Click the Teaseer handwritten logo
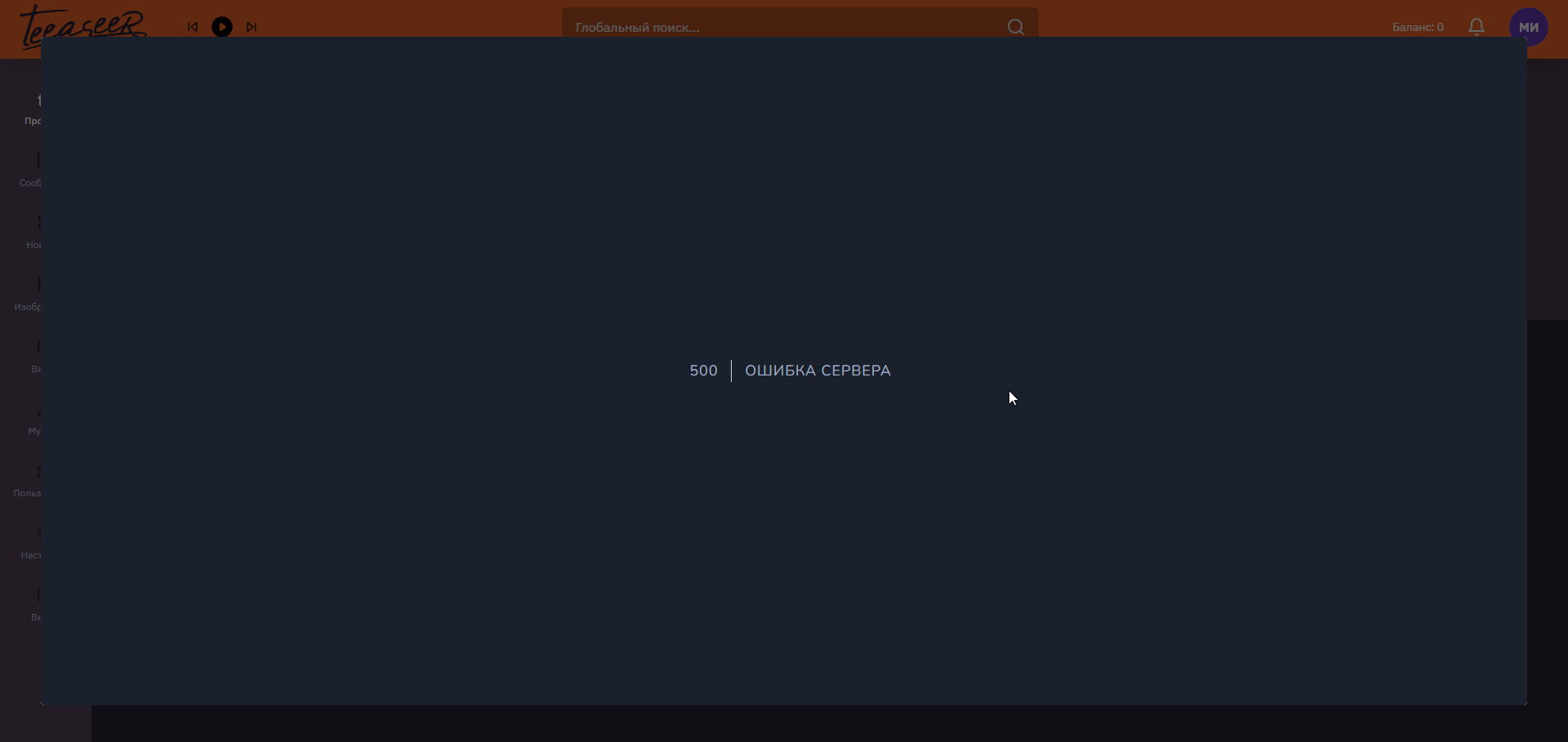This screenshot has width=1568, height=742. coord(82,26)
